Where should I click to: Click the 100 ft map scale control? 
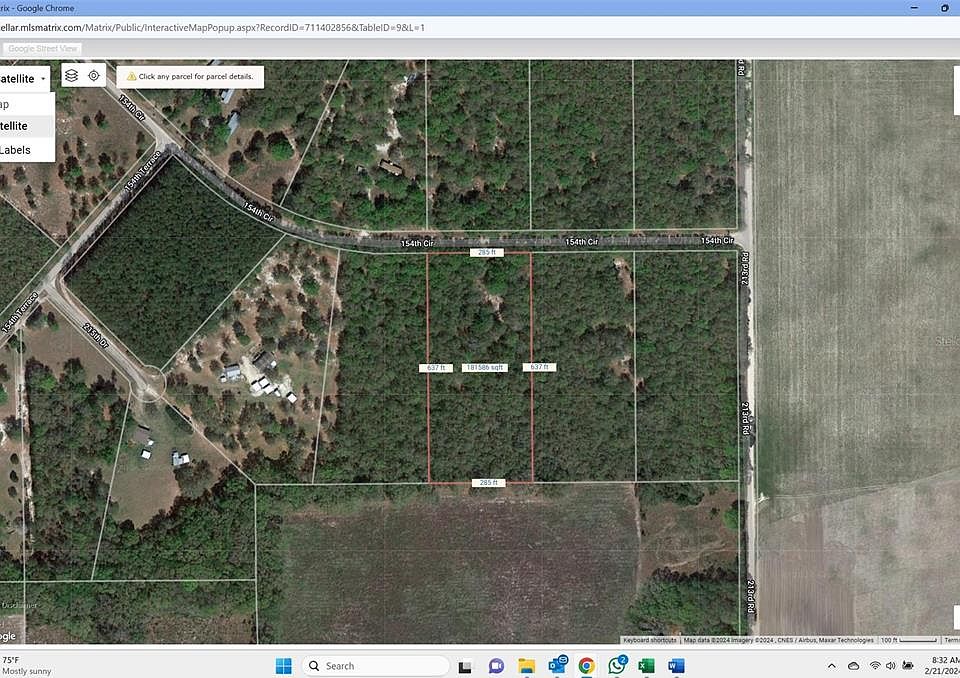click(x=909, y=640)
